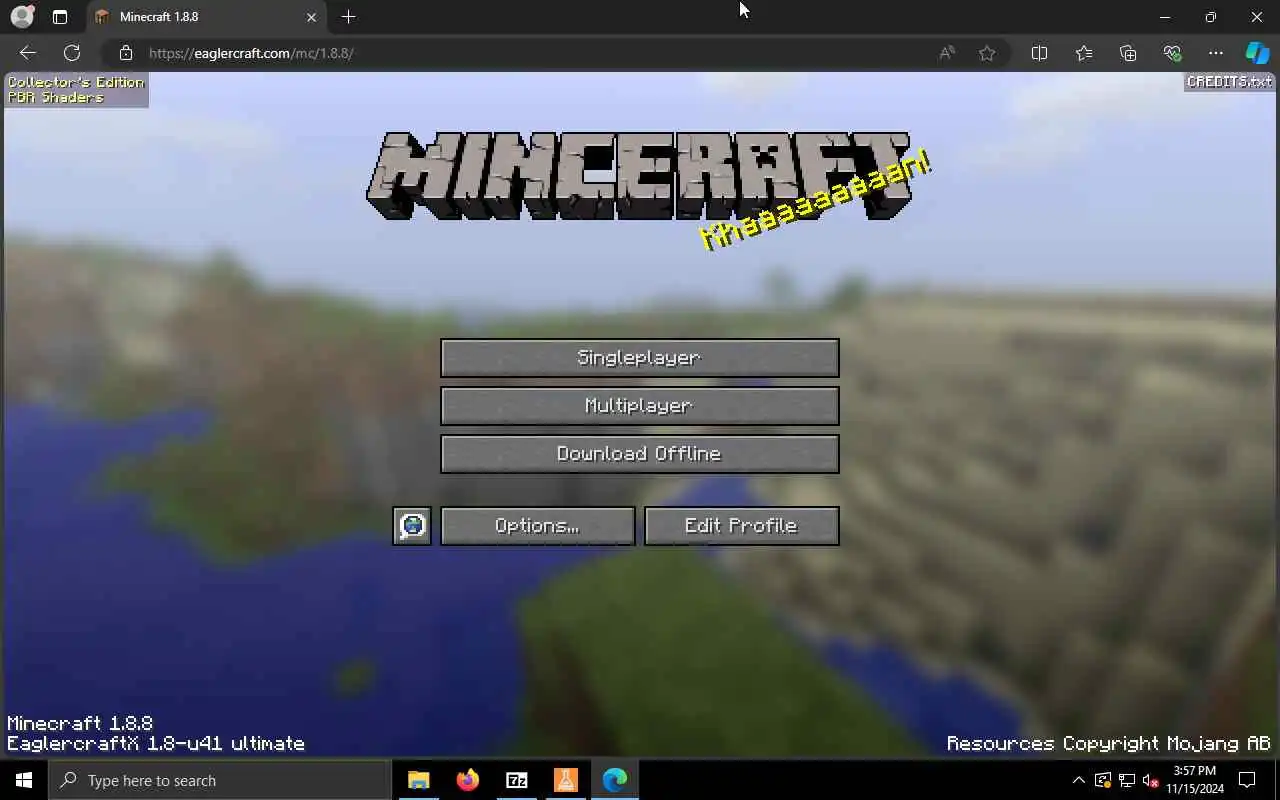Click the EaglercraftX 1.8-u41 ultimate version text
The height and width of the screenshot is (800, 1280).
coord(156,744)
